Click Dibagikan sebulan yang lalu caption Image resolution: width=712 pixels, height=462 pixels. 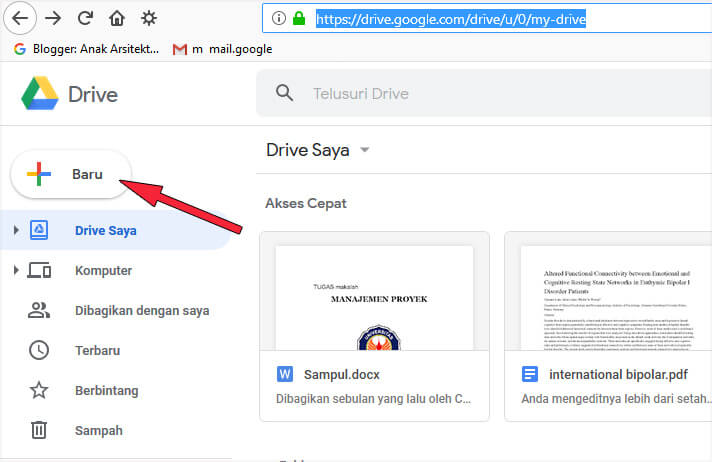point(373,398)
